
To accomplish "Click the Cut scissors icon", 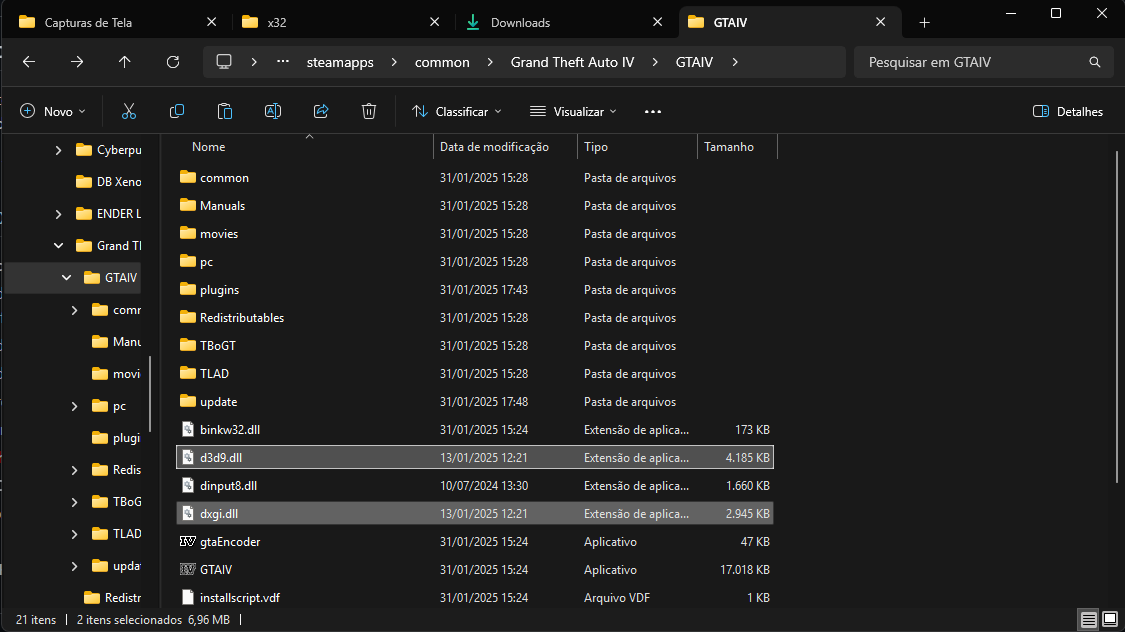I will tap(129, 111).
